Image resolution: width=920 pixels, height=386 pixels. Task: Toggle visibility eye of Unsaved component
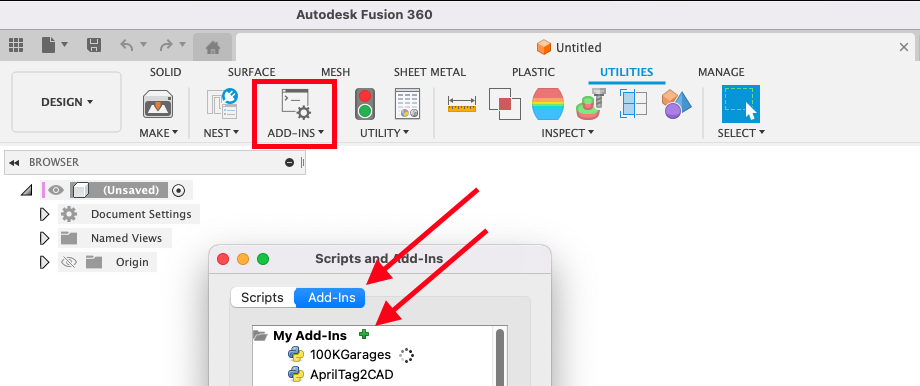56,190
